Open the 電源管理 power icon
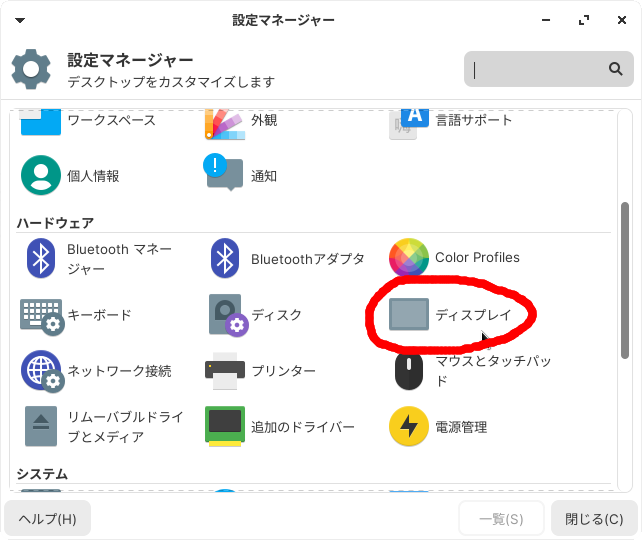Image resolution: width=642 pixels, height=540 pixels. pos(409,426)
